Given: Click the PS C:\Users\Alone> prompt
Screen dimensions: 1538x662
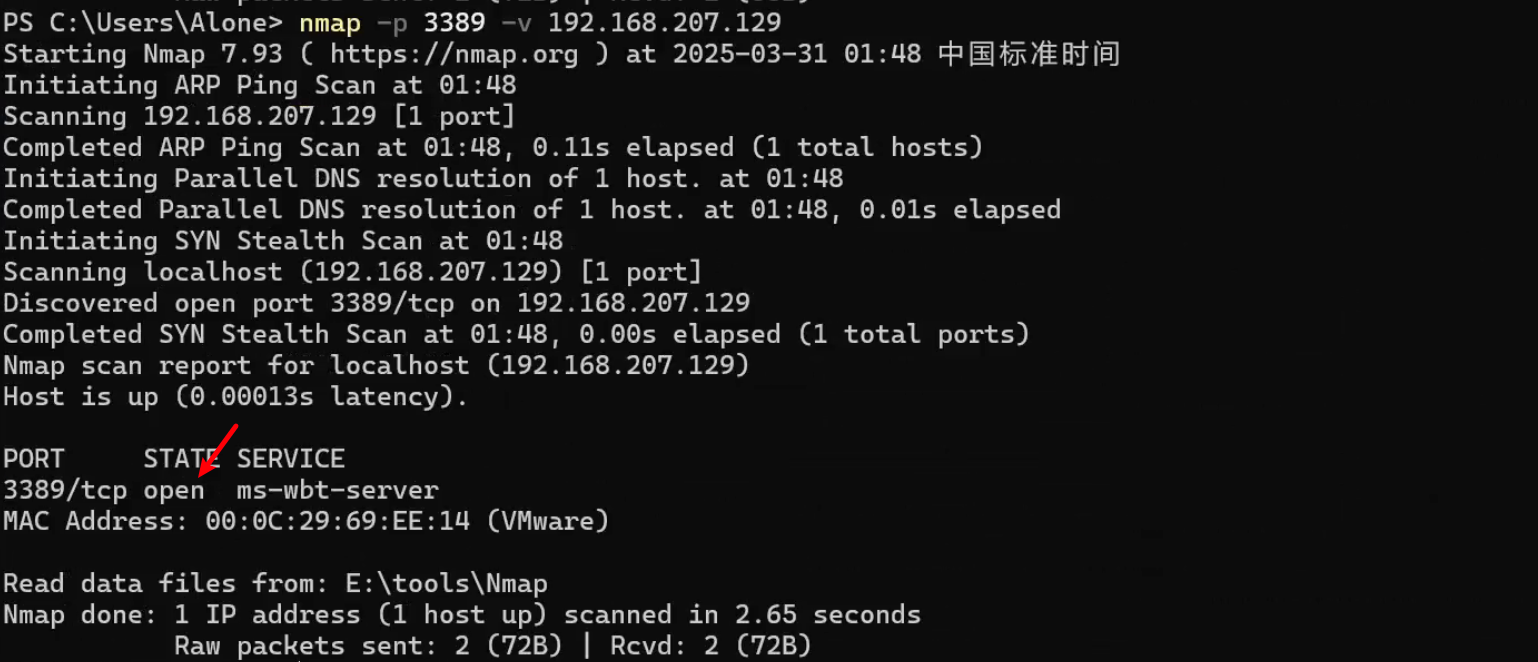Looking at the screenshot, I should pyautogui.click(x=142, y=22).
